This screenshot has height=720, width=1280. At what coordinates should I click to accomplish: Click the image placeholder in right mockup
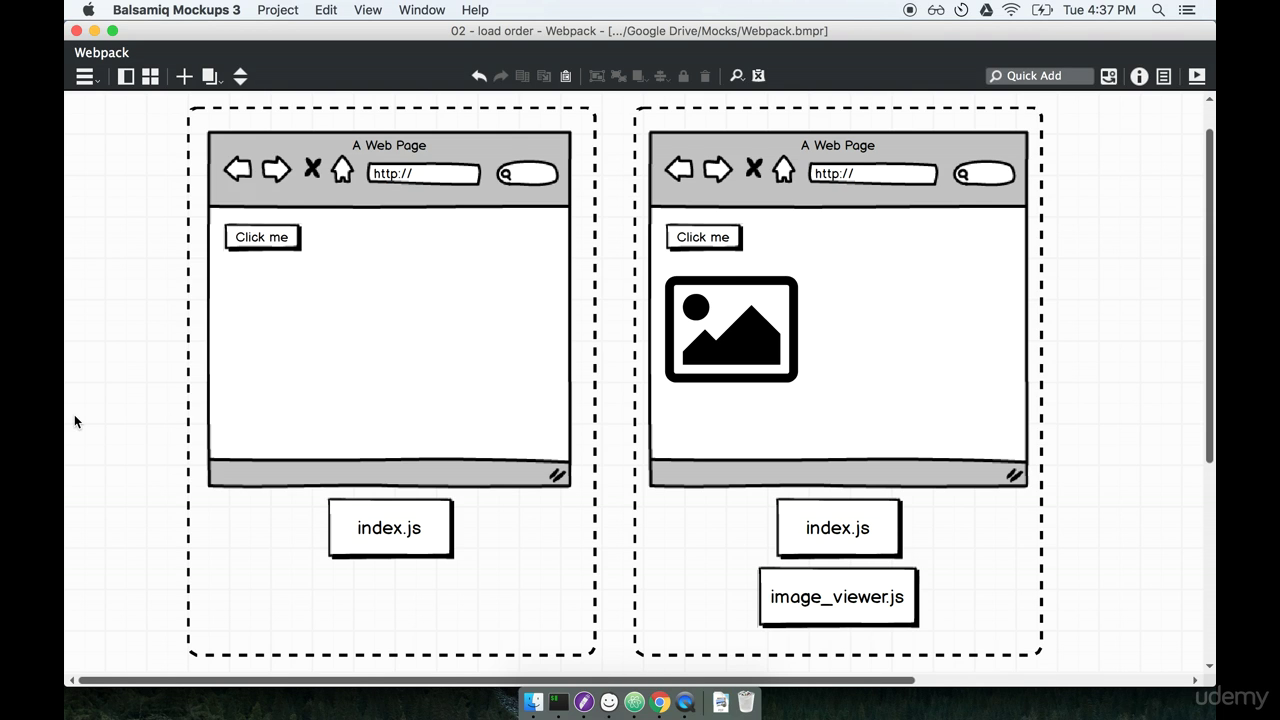731,329
